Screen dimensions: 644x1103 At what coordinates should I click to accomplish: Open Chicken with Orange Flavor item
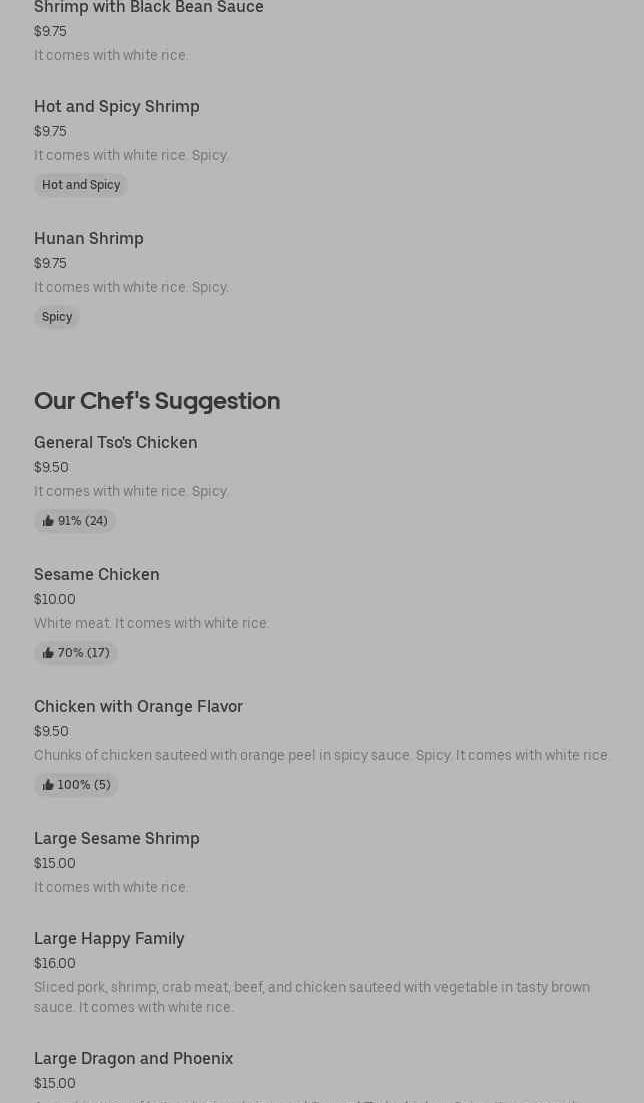pyautogui.click(x=138, y=706)
